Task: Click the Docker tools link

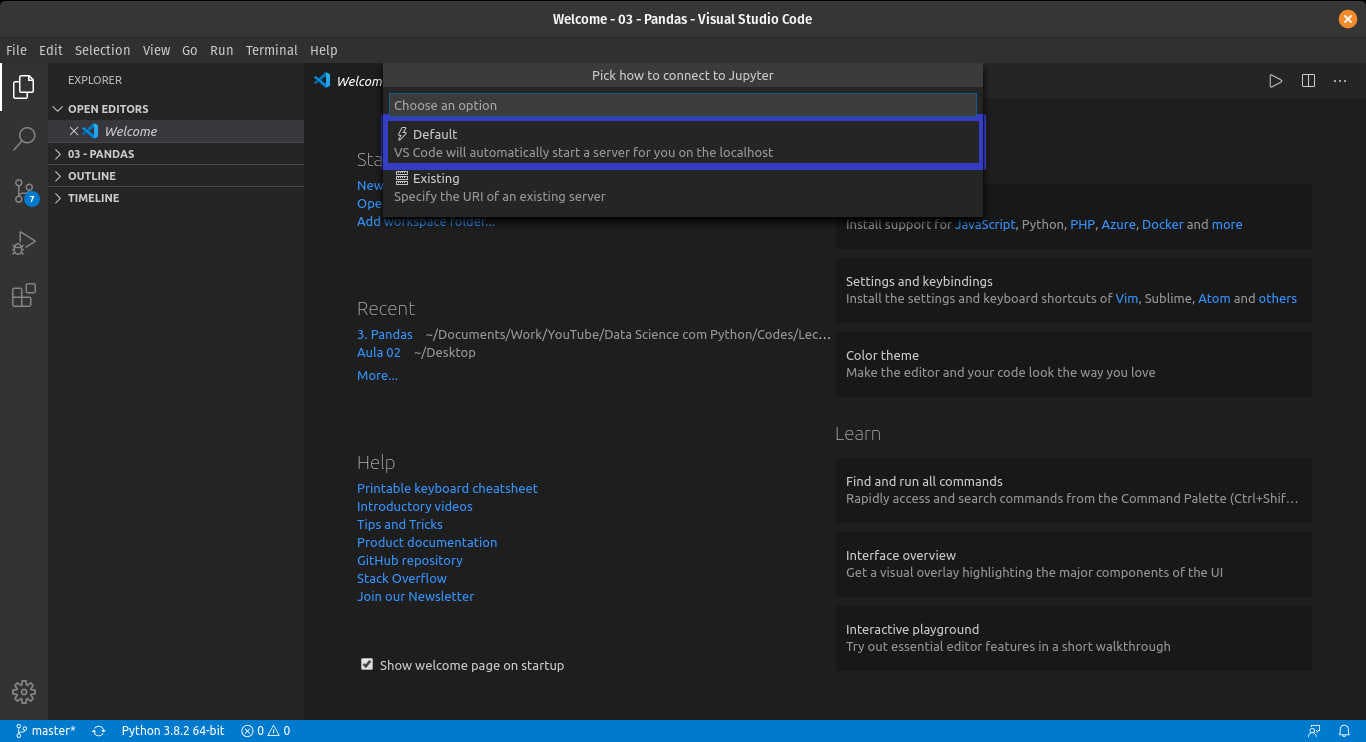Action: [x=1162, y=224]
